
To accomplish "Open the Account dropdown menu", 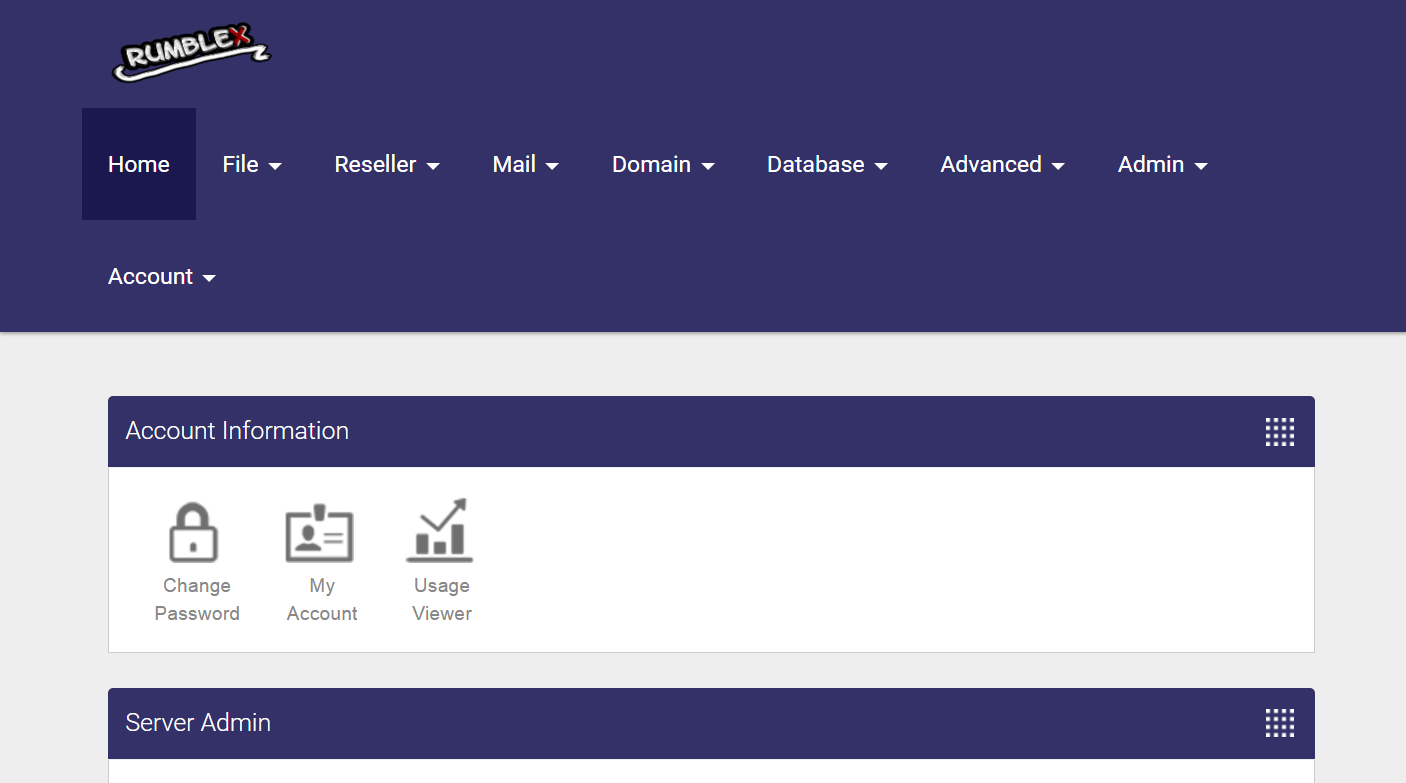I will (162, 277).
